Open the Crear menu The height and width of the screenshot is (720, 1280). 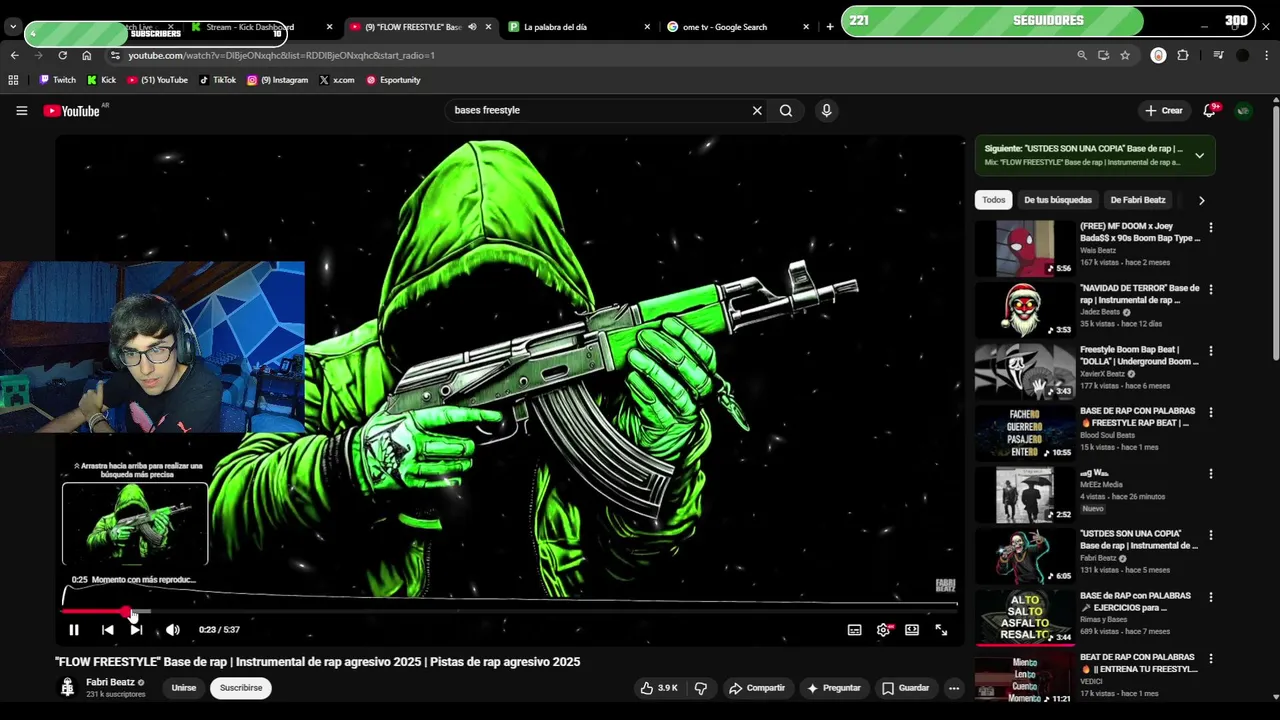tap(1164, 111)
